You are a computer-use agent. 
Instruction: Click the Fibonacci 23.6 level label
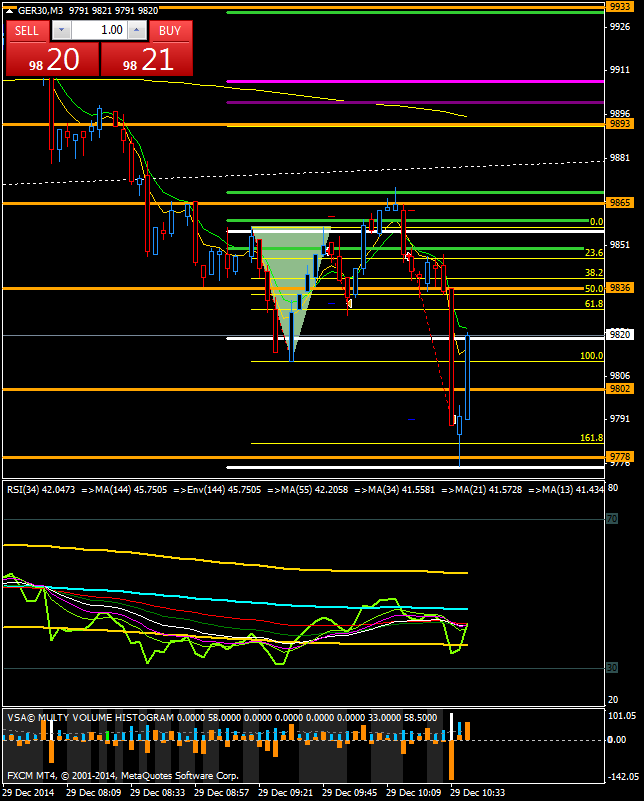593,253
